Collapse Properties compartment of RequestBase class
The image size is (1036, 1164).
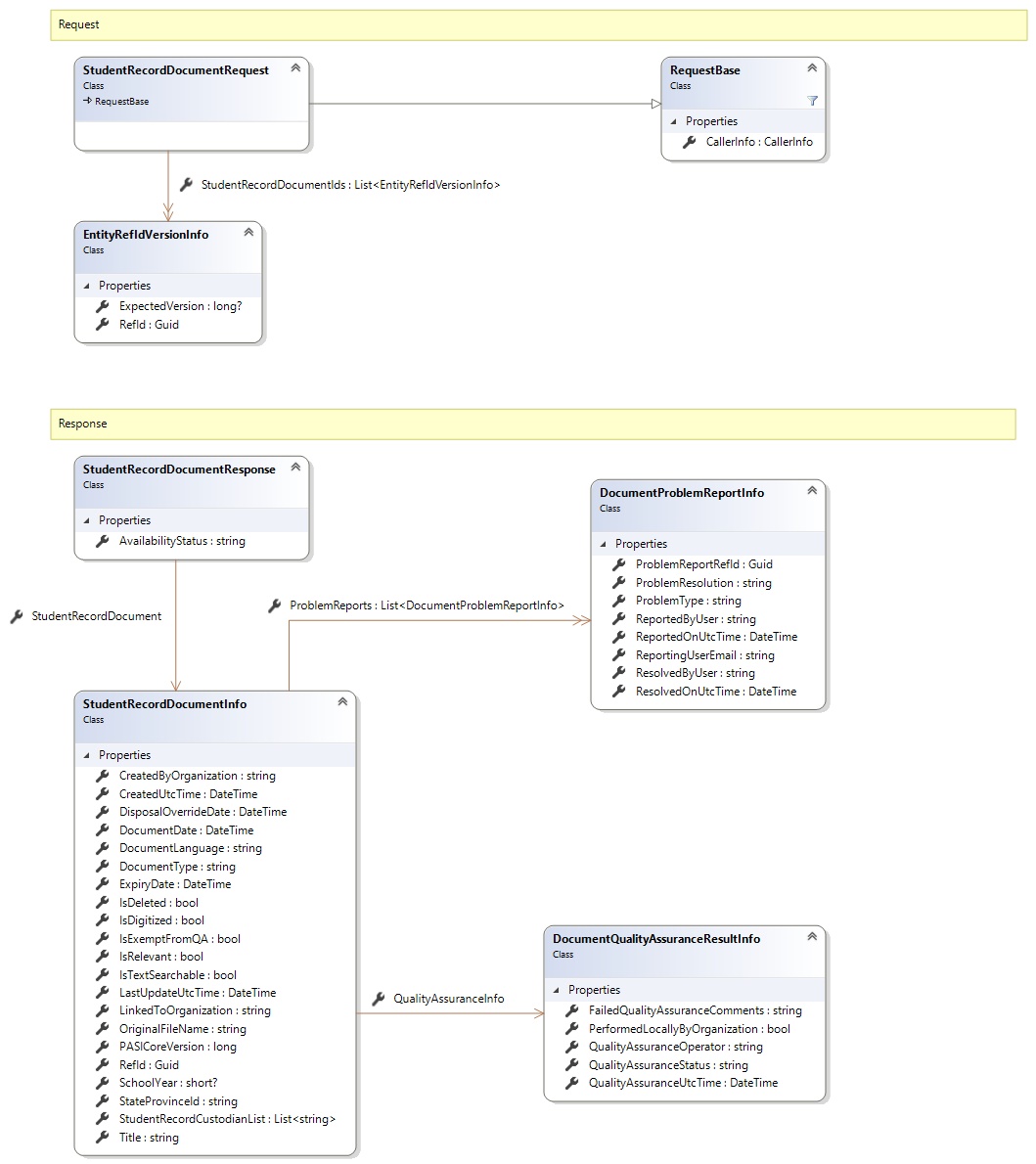673,121
